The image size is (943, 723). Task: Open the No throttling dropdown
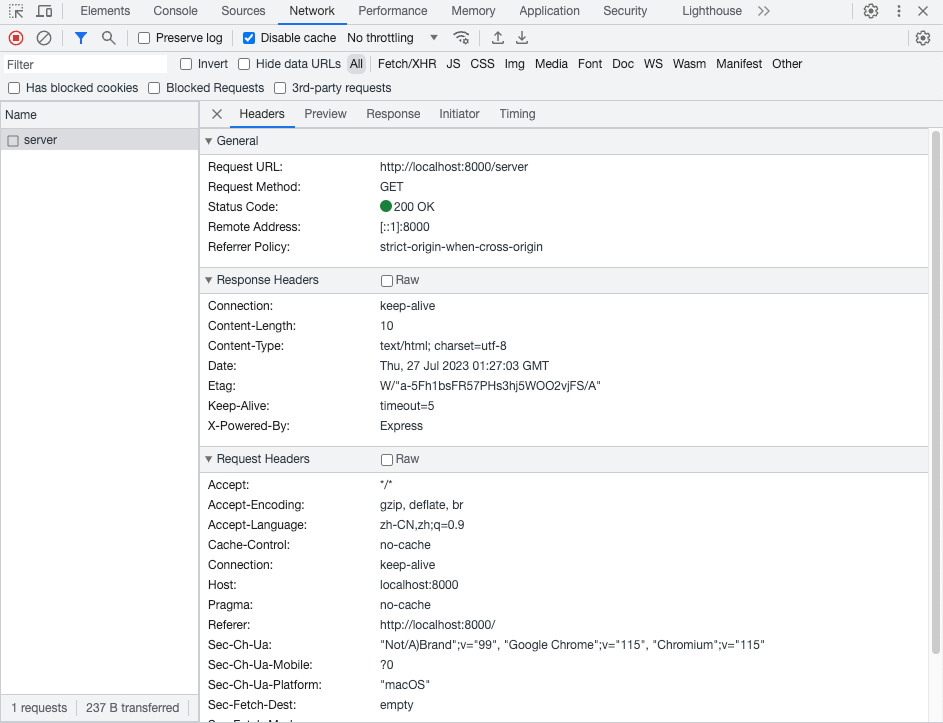(x=392, y=38)
